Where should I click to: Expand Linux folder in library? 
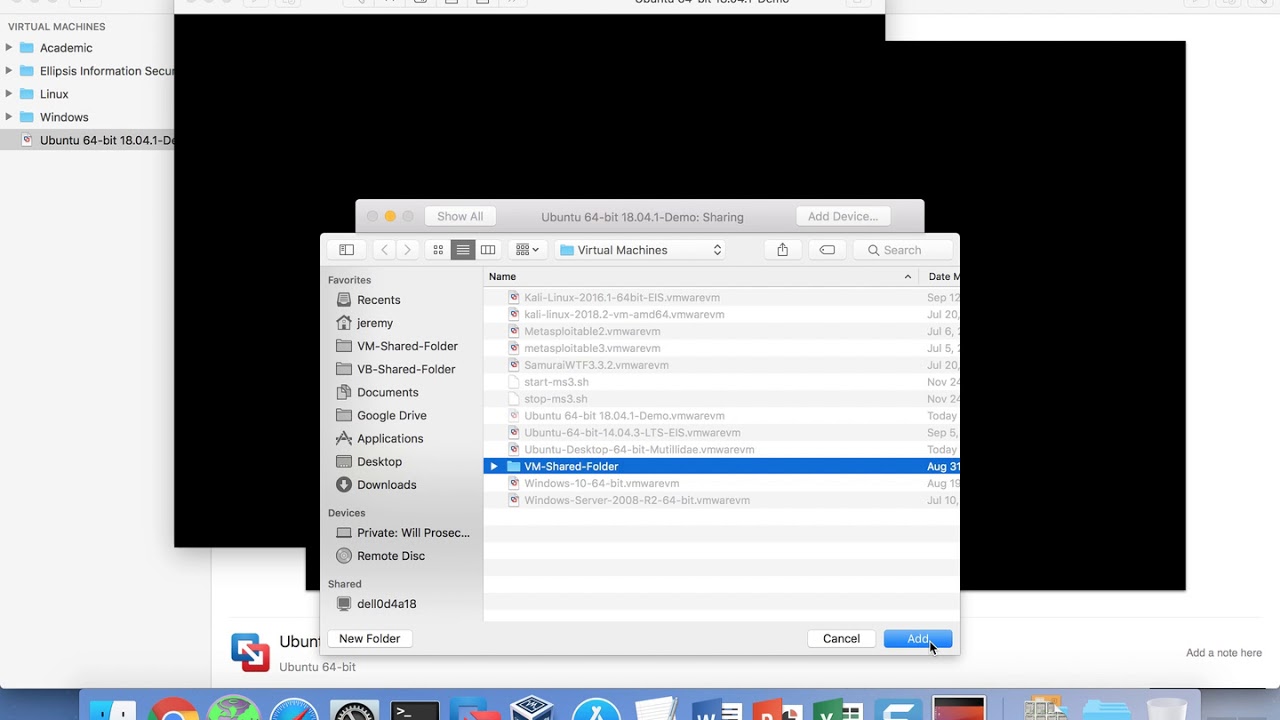[x=9, y=94]
